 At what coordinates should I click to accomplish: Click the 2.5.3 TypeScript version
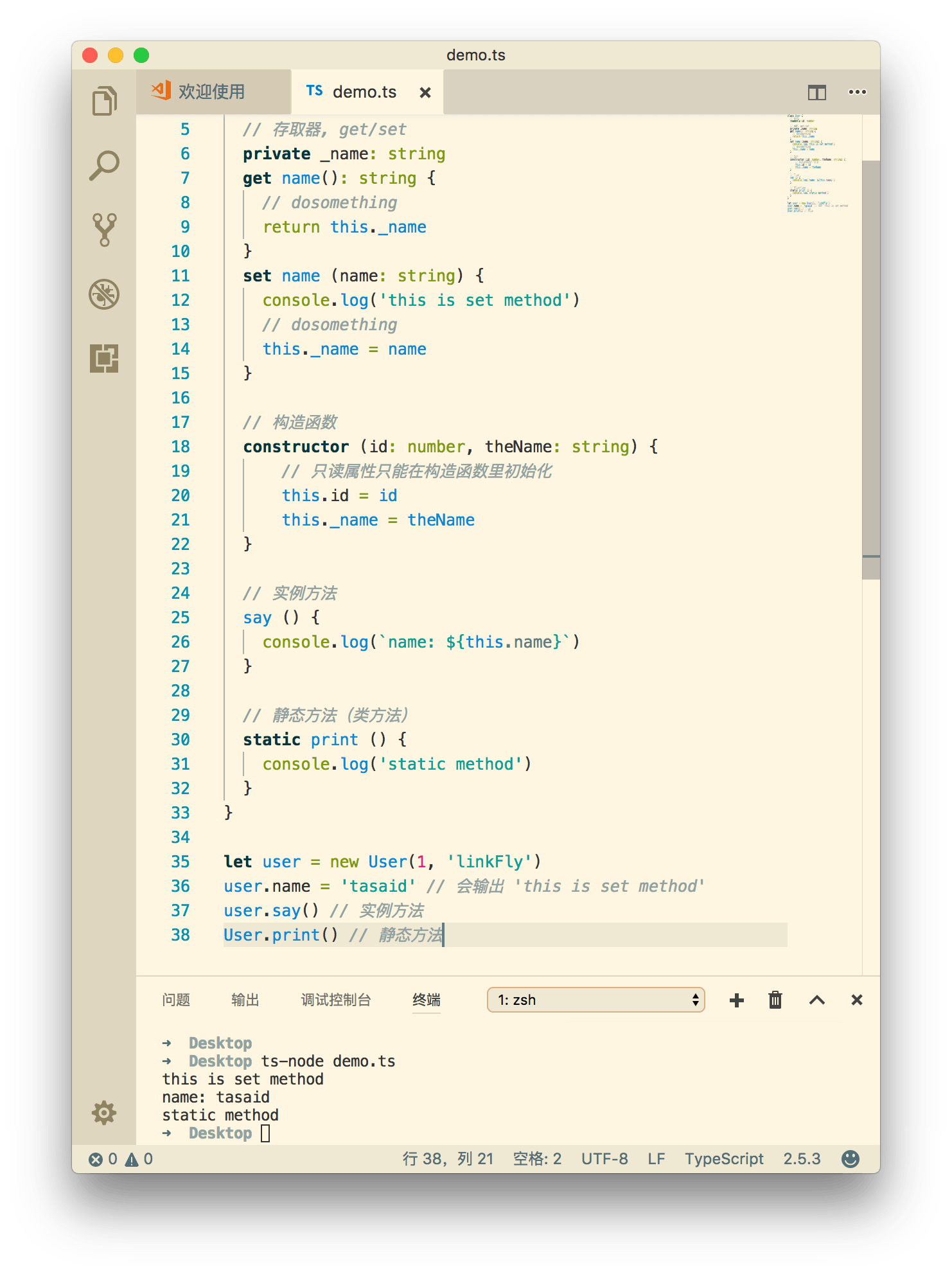(802, 1159)
